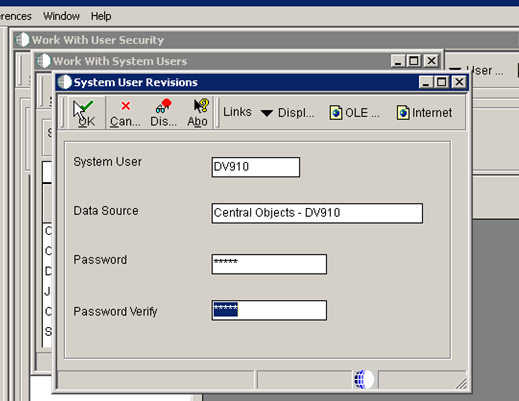Open the Help menu
The width and height of the screenshot is (519, 401).
point(101,16)
